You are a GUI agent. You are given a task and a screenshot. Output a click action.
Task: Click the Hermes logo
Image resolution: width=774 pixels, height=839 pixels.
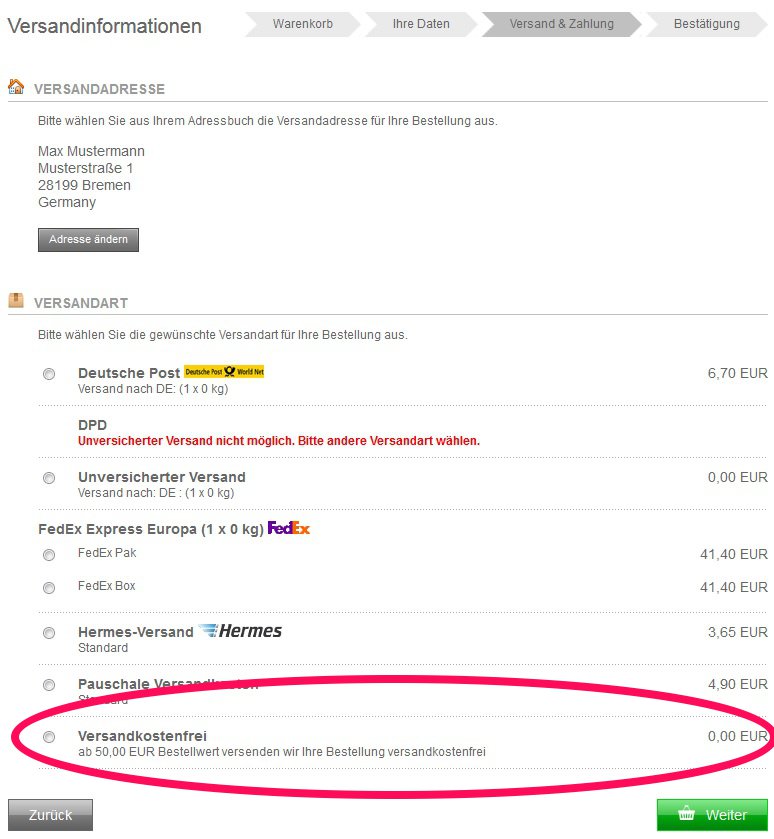[x=240, y=631]
